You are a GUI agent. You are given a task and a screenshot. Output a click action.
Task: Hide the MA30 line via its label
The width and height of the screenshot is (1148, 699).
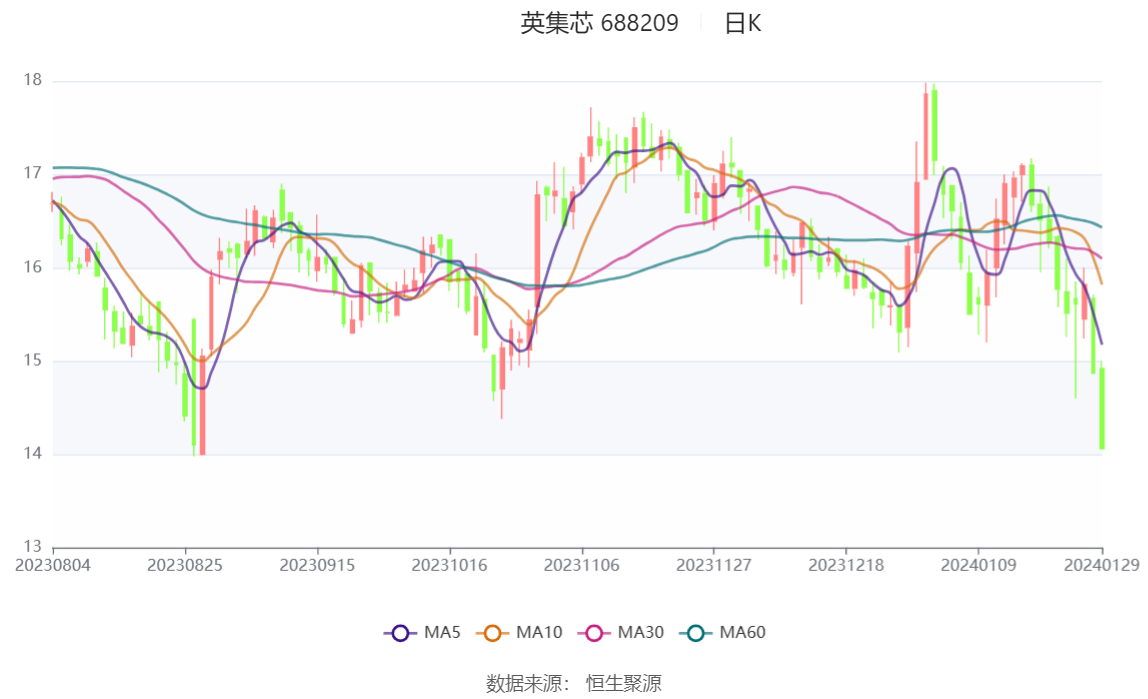(641, 632)
